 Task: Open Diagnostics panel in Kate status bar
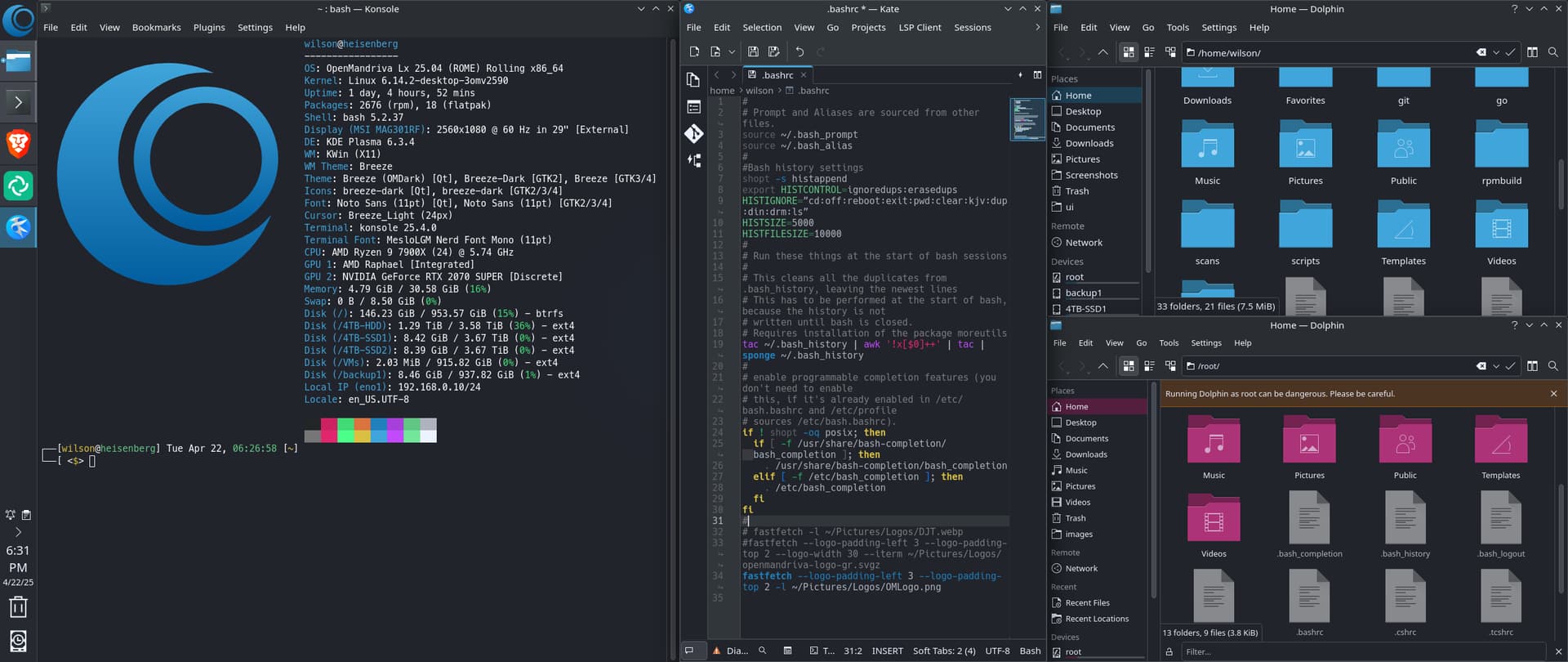730,651
